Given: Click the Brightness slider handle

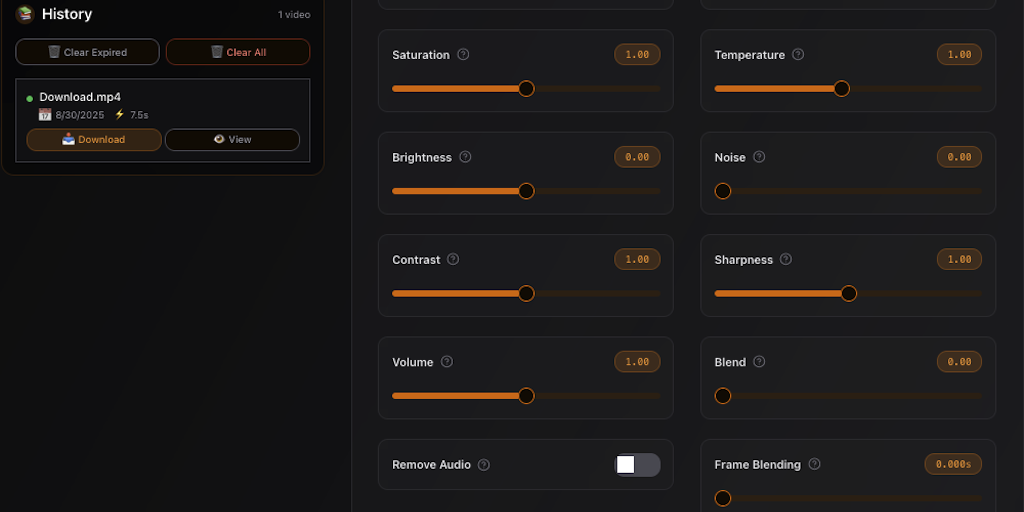Looking at the screenshot, I should 526,191.
